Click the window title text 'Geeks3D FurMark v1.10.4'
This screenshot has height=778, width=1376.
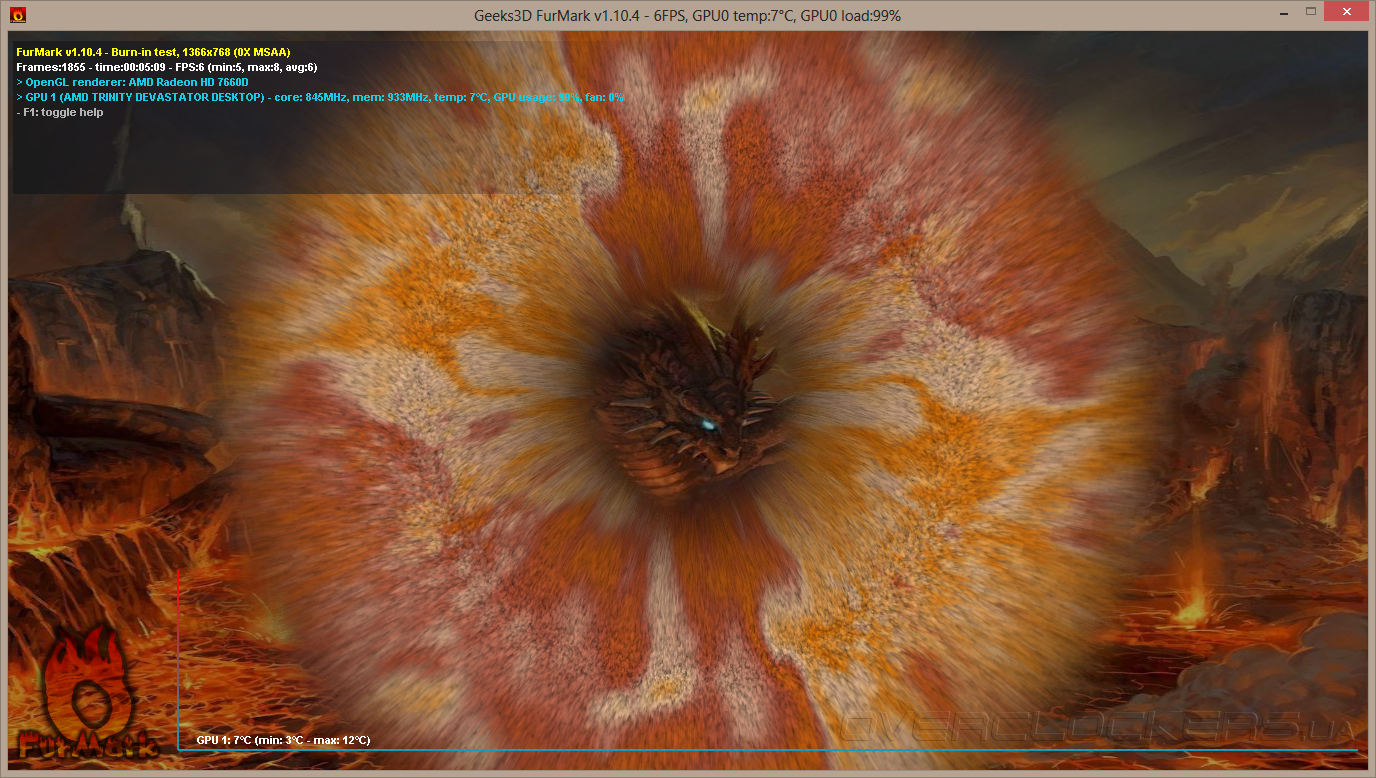pos(557,15)
